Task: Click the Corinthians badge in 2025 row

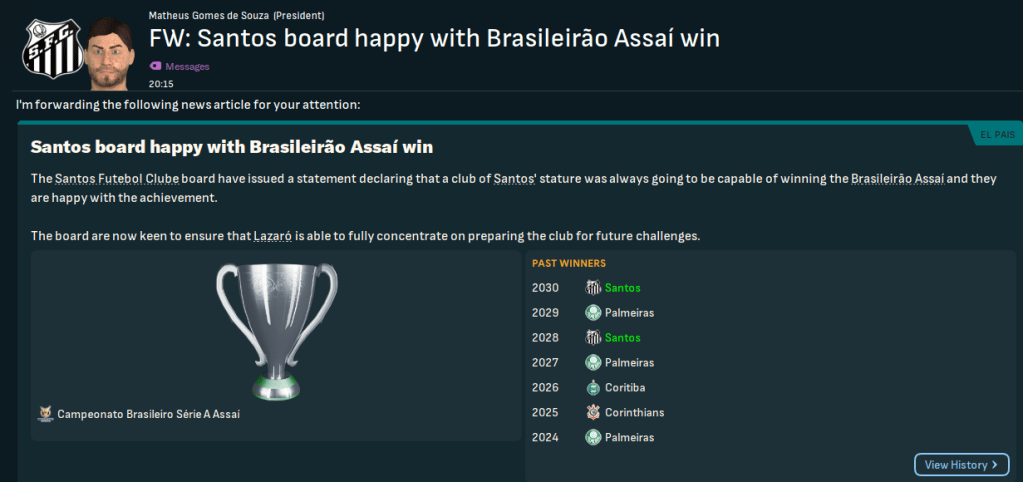Action: click(x=594, y=413)
